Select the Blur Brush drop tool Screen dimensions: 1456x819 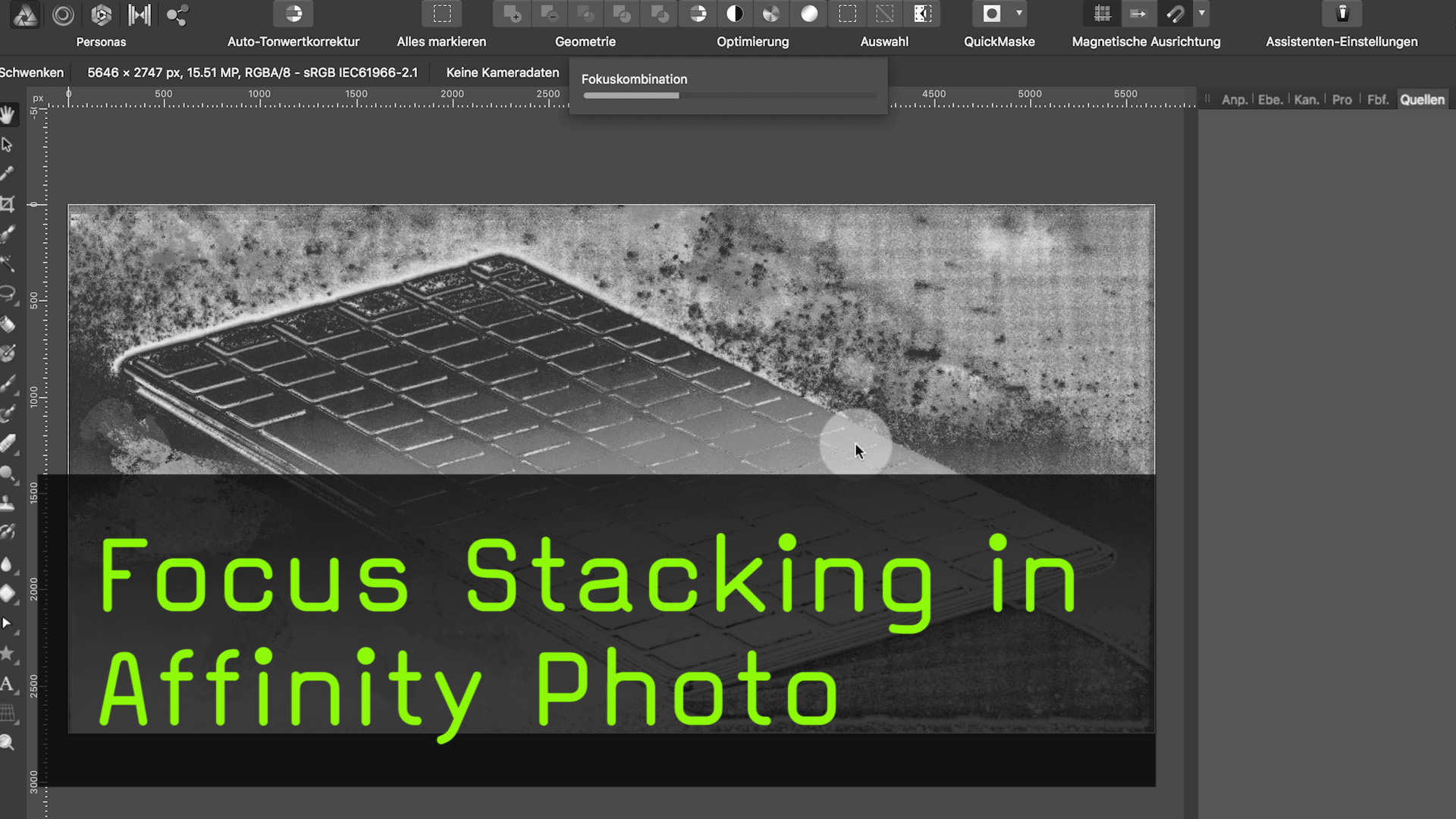click(x=8, y=563)
